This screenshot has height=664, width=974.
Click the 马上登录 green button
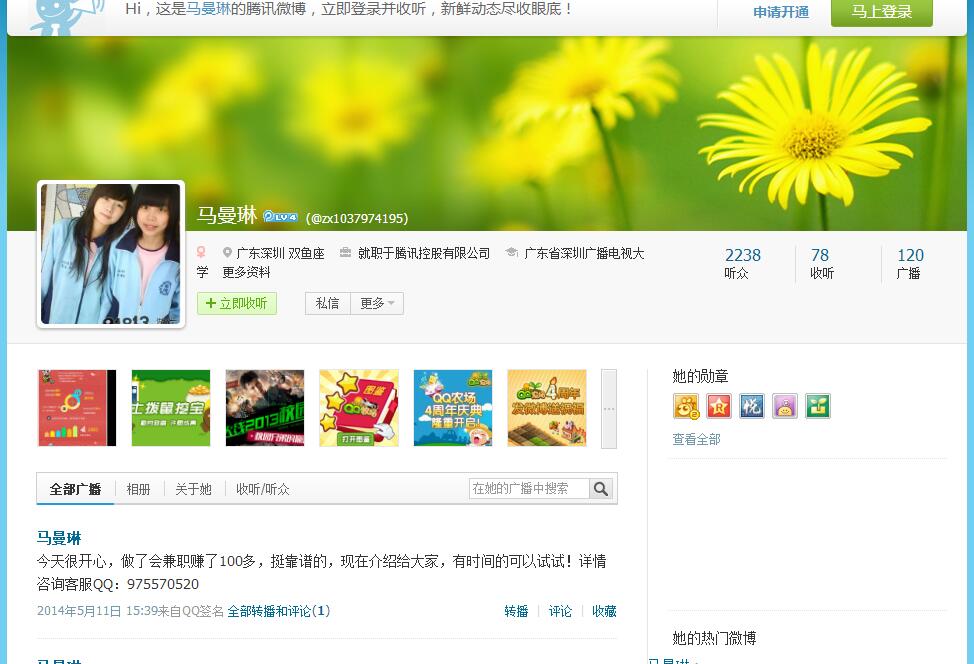click(x=881, y=12)
